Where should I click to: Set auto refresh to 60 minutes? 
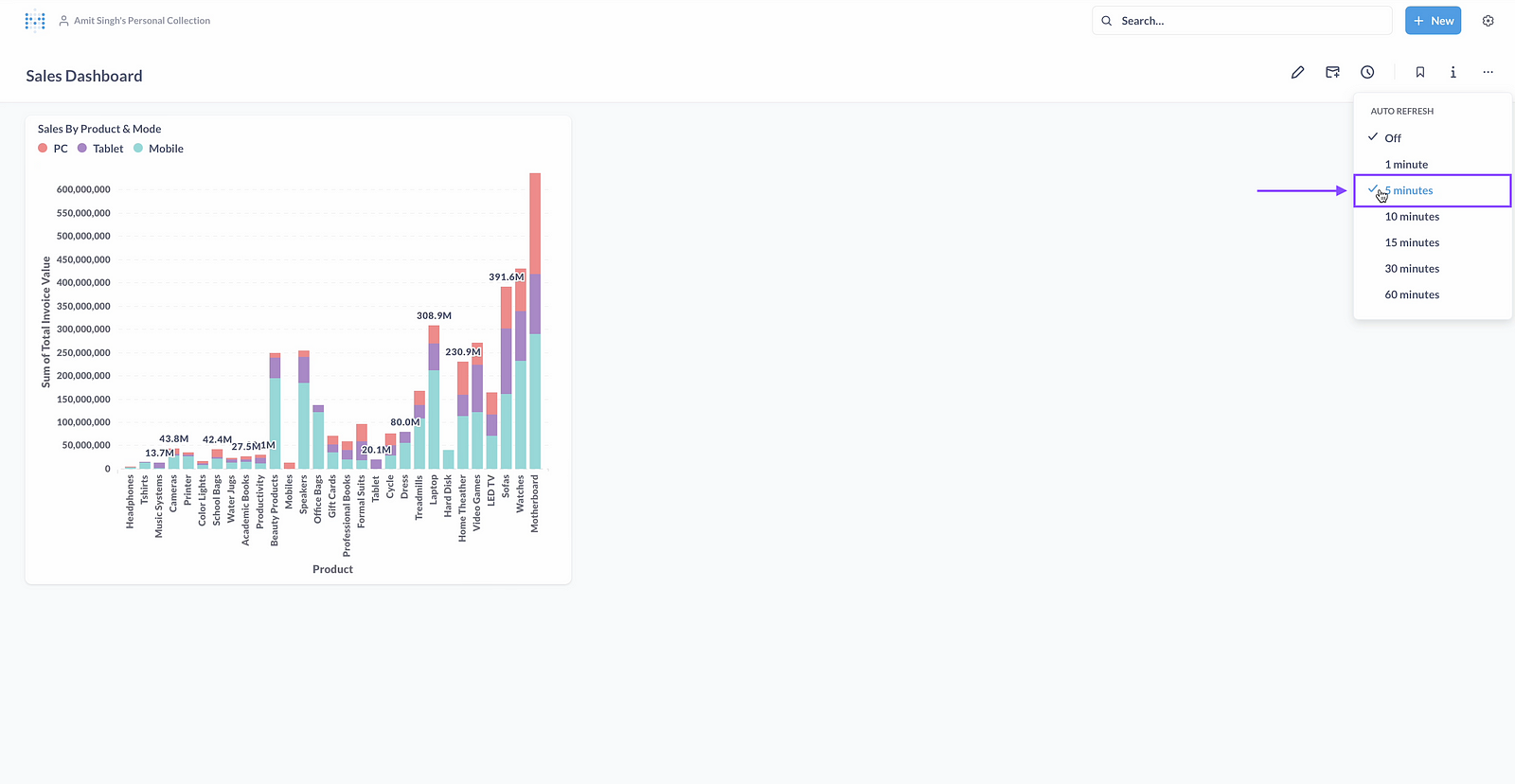coord(1412,295)
